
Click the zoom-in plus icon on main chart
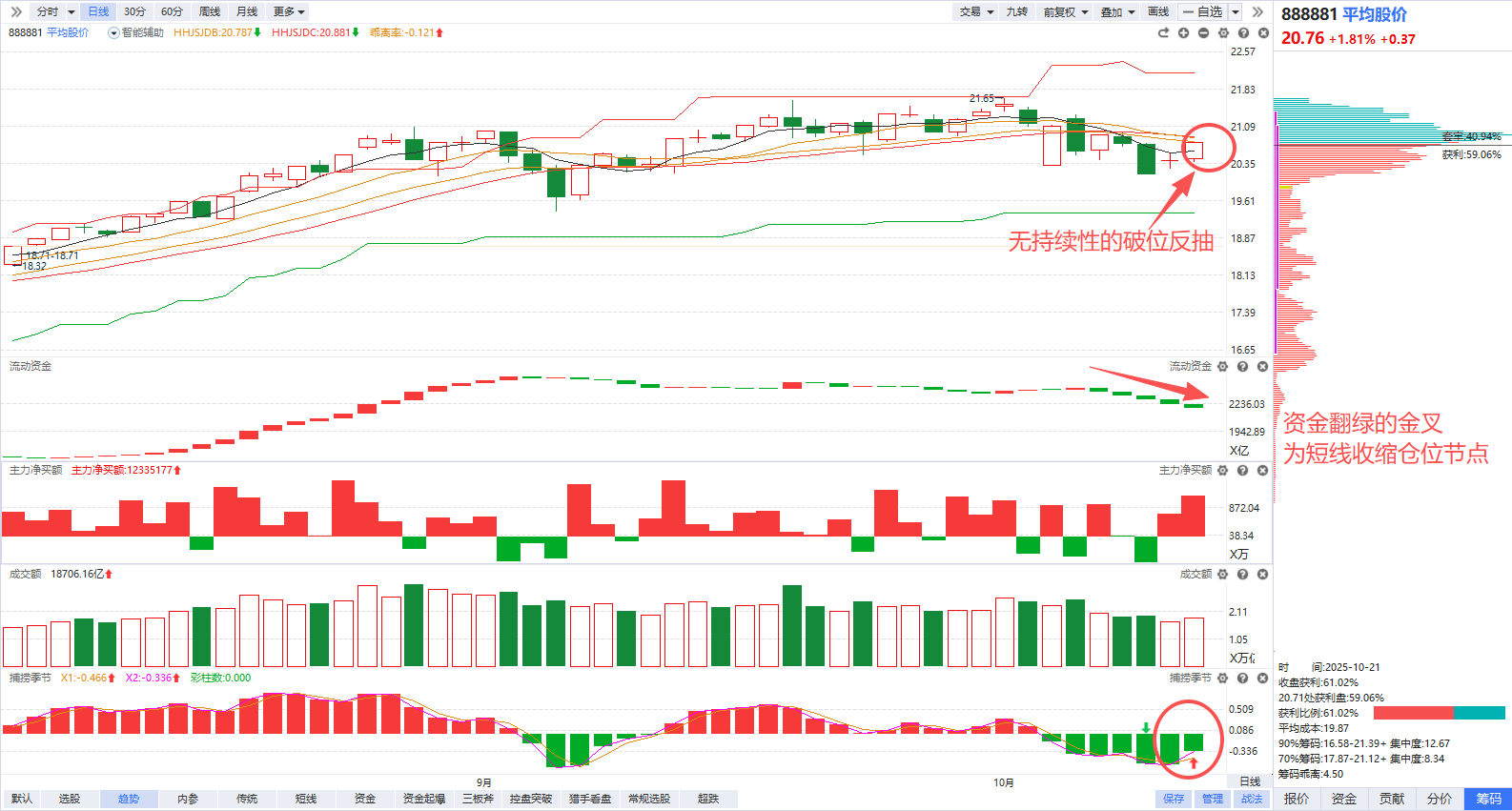point(1183,33)
